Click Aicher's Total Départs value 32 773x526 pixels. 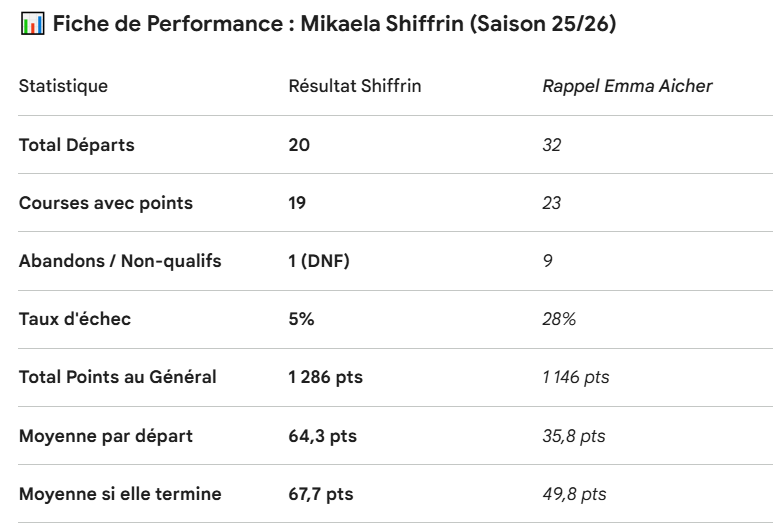[552, 145]
